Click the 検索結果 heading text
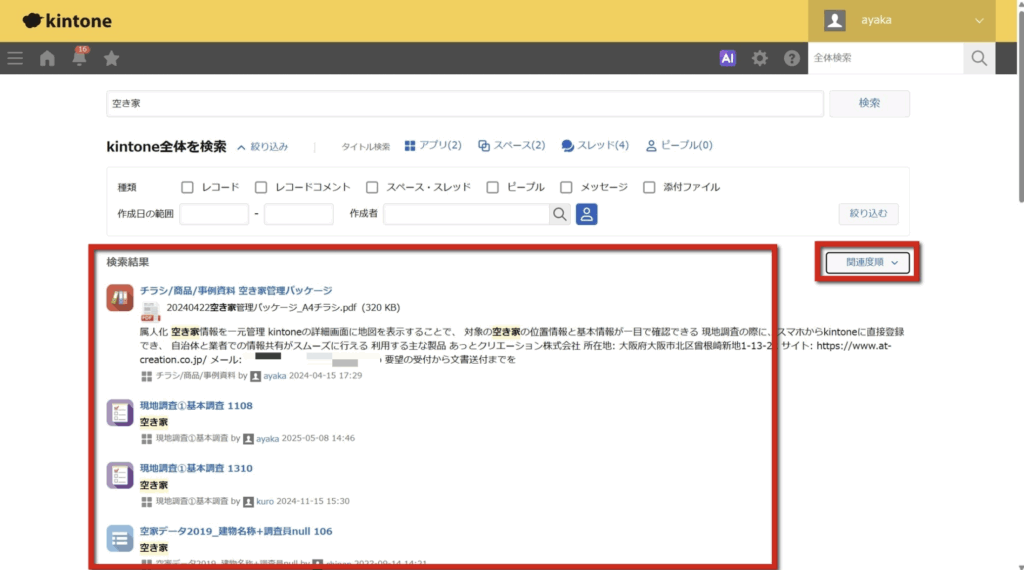Image resolution: width=1024 pixels, height=570 pixels. 127,262
